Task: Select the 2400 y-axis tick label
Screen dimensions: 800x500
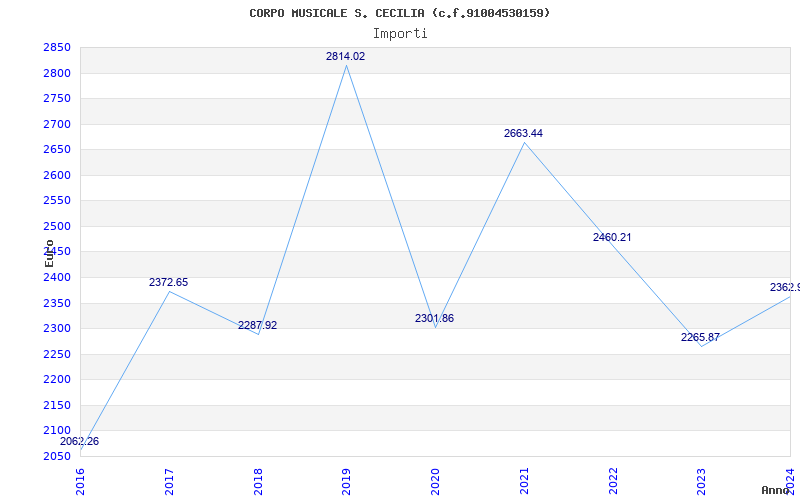Action: [57, 278]
